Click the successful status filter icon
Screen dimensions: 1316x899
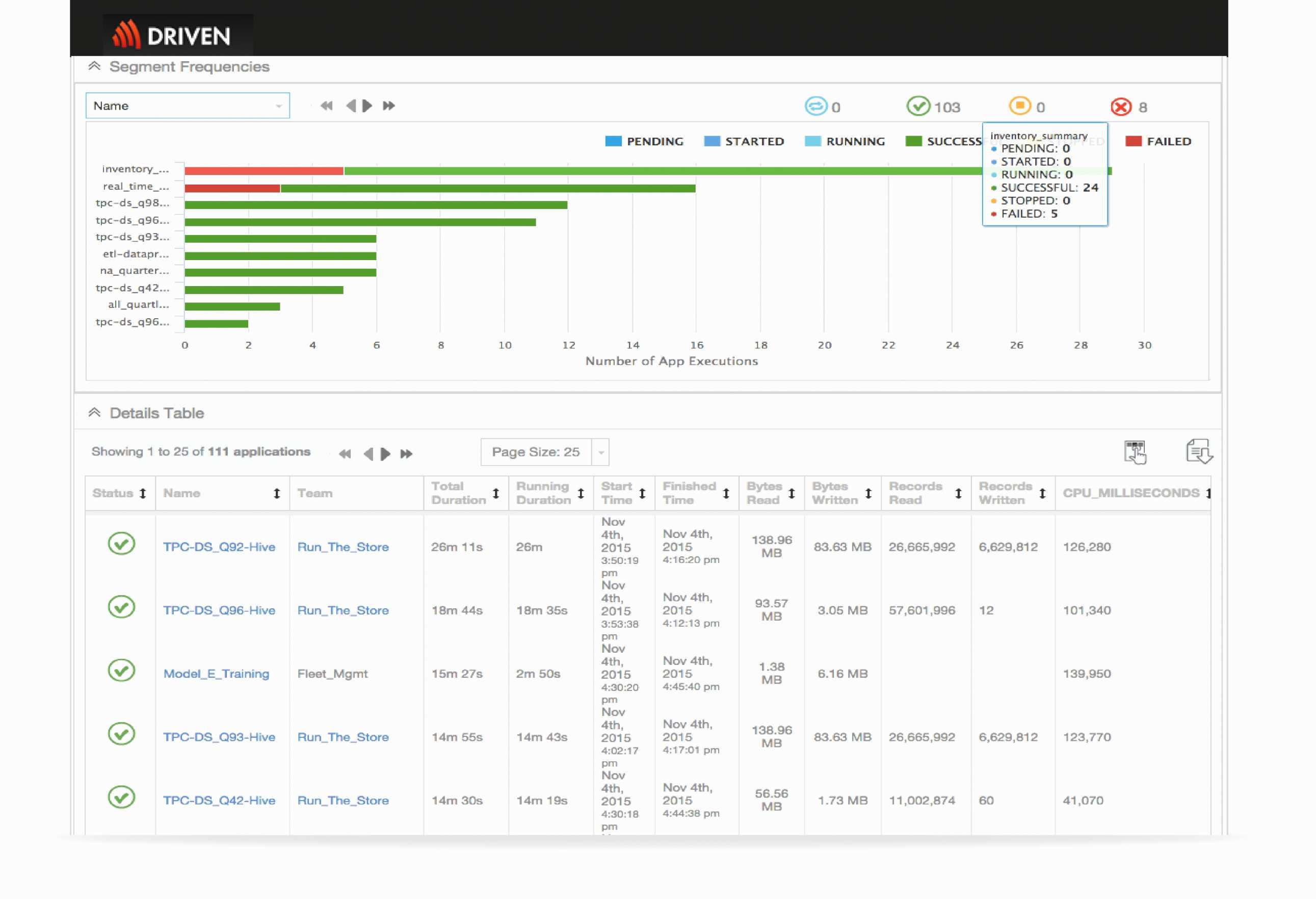918,106
